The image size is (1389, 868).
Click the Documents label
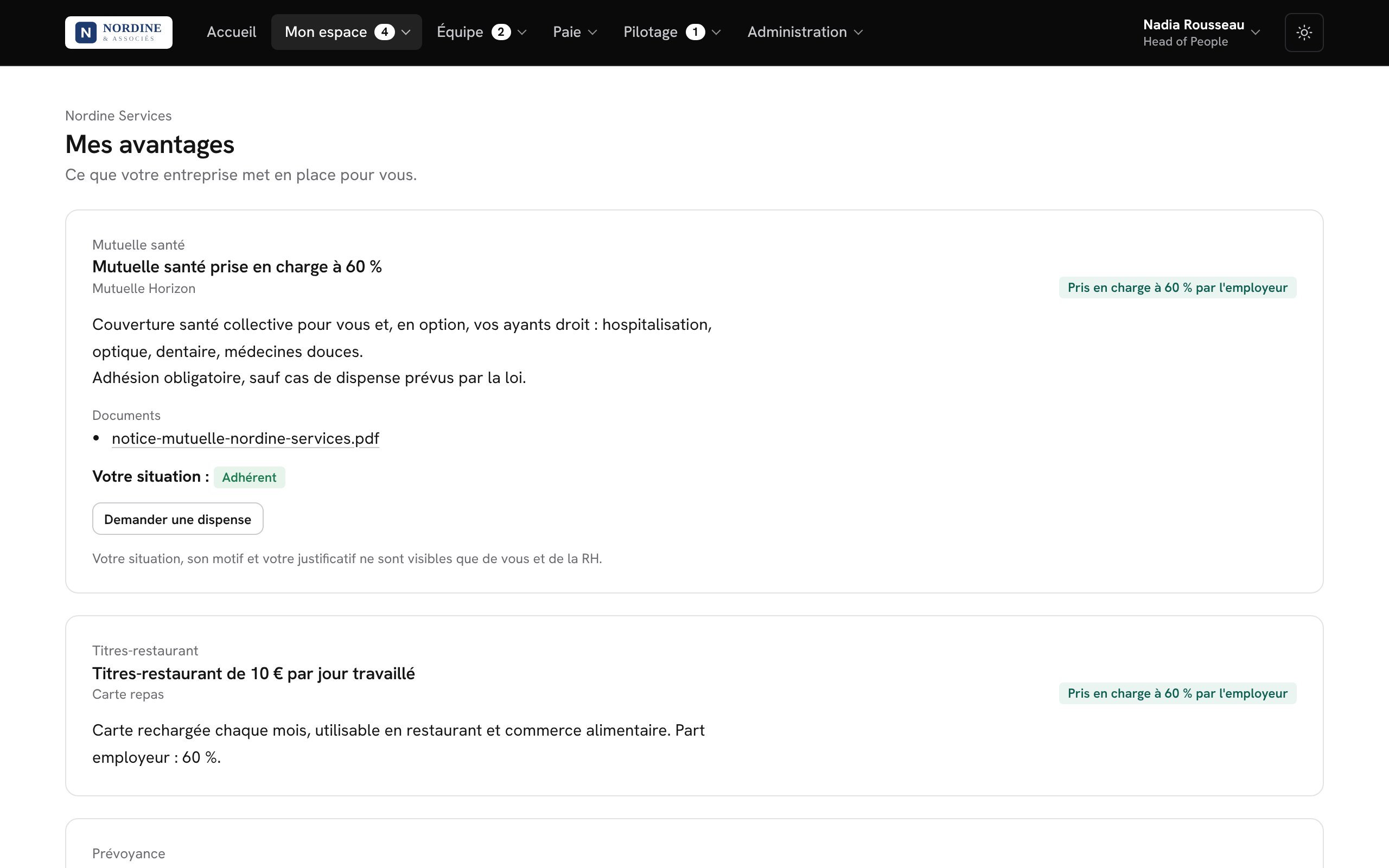pos(126,416)
